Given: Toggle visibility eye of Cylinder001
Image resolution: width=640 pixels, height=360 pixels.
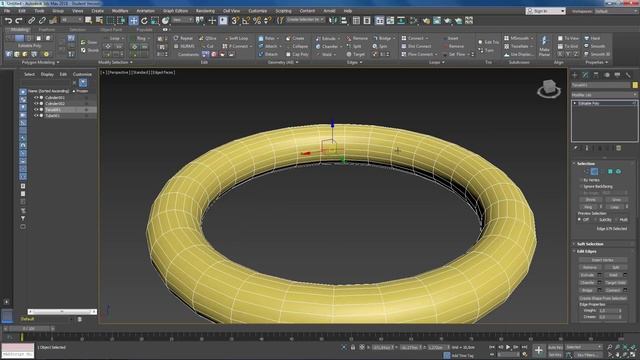Looking at the screenshot, I should pyautogui.click(x=36, y=98).
